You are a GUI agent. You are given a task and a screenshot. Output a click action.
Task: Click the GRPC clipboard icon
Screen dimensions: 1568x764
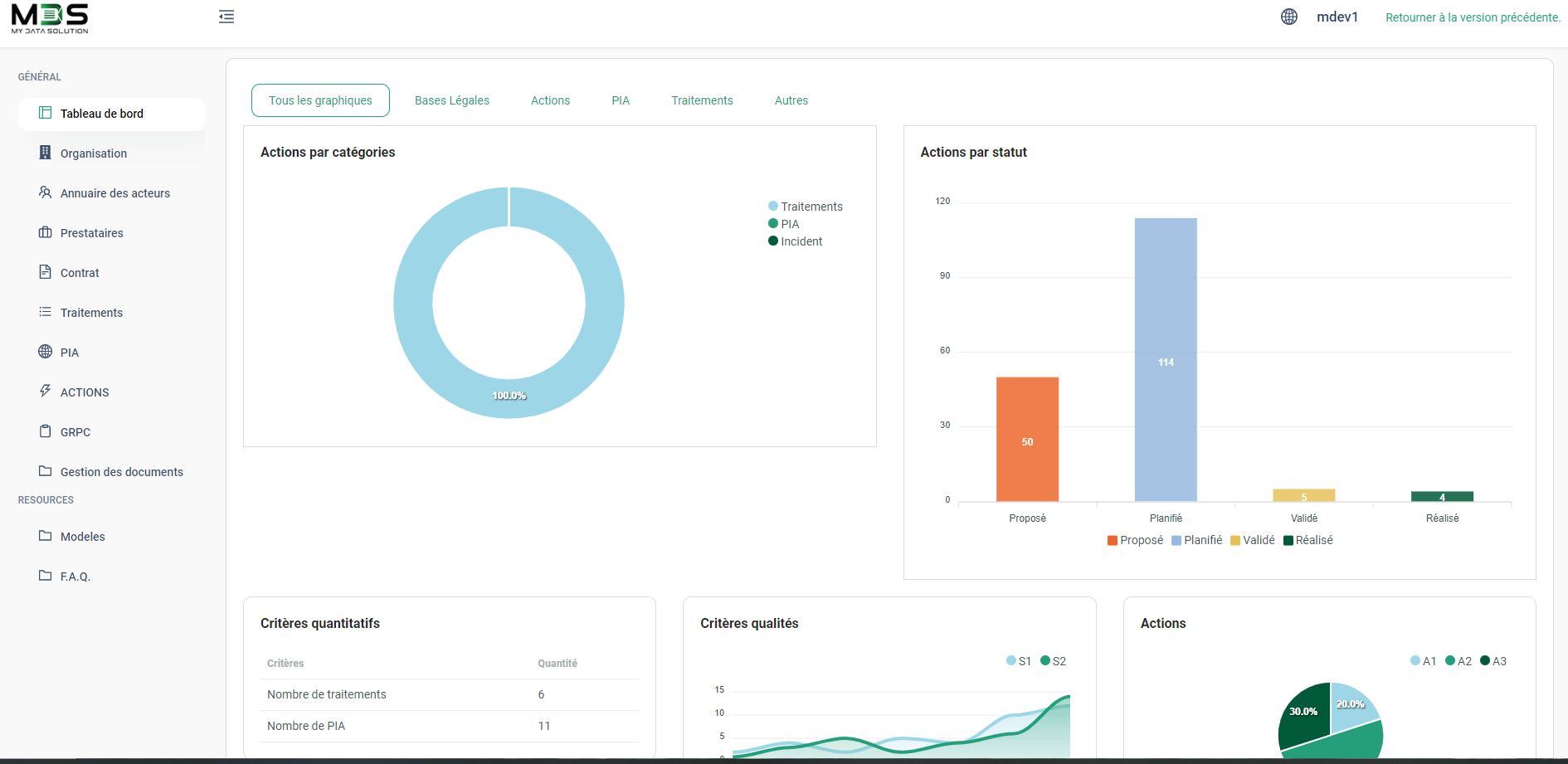tap(46, 431)
